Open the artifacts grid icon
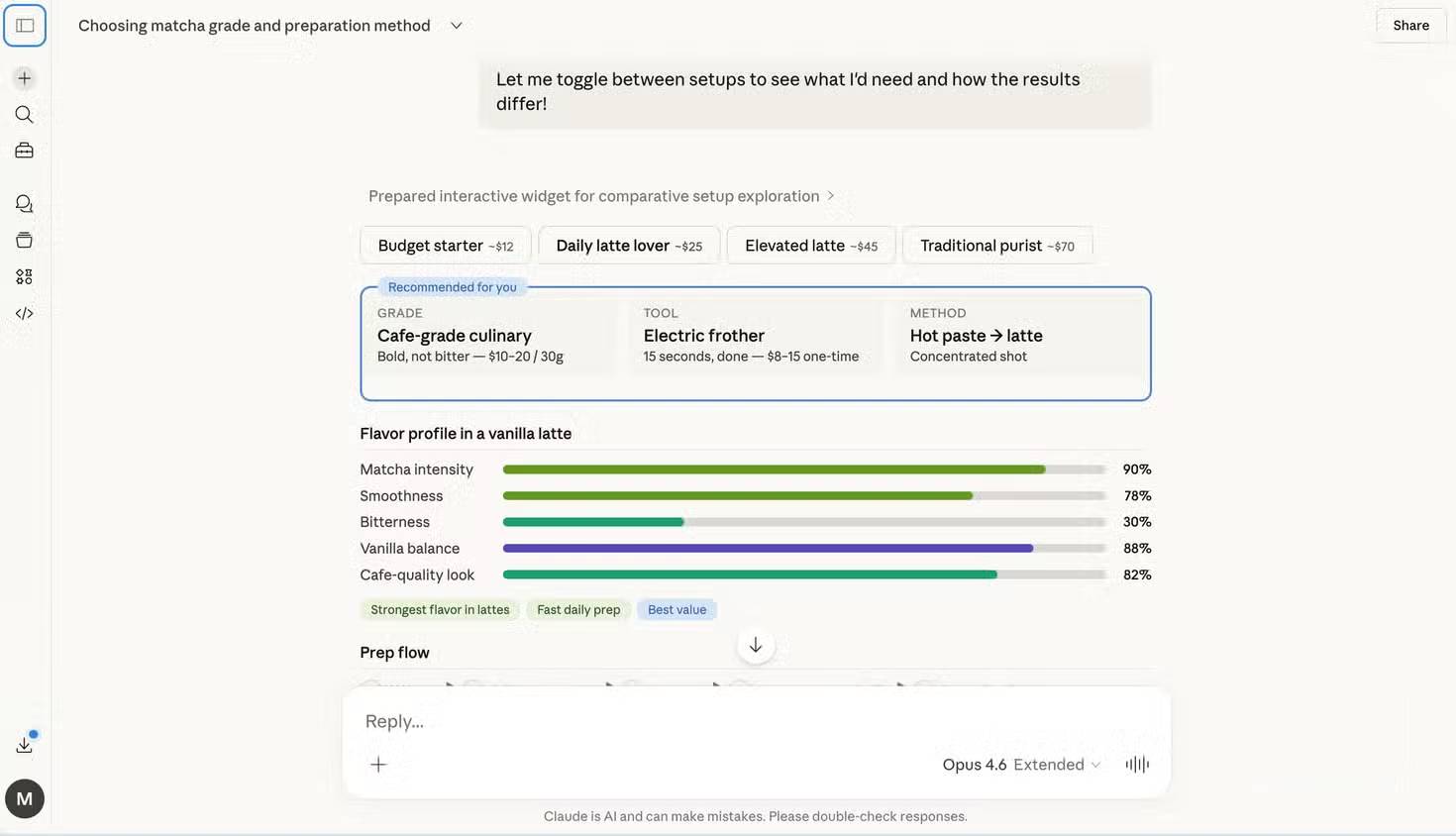 click(25, 276)
